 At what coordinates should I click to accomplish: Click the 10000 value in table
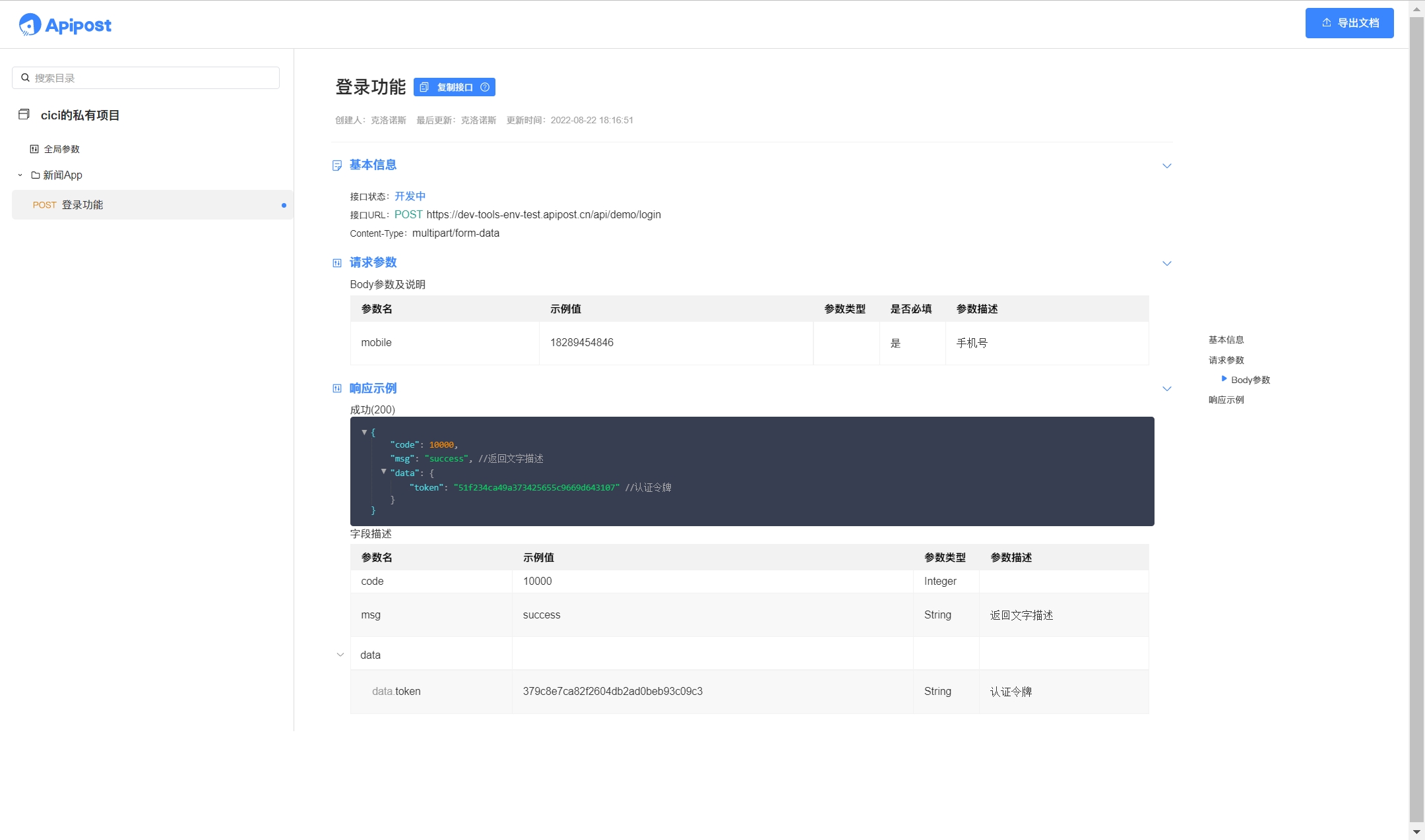538,582
